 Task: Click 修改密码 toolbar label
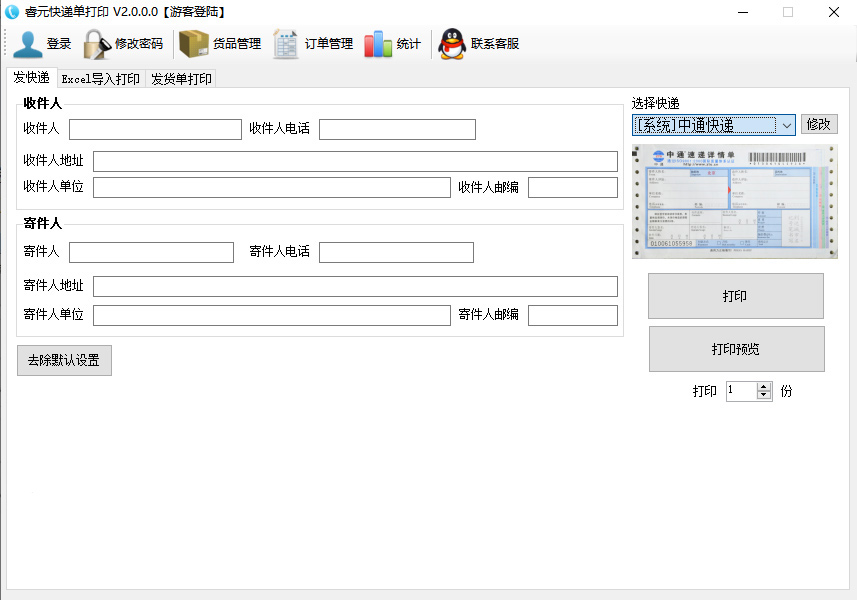click(139, 44)
